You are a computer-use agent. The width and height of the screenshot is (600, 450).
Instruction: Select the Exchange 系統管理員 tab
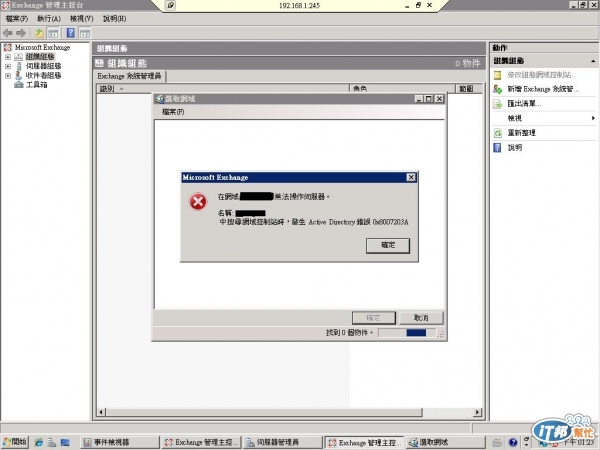click(x=129, y=76)
